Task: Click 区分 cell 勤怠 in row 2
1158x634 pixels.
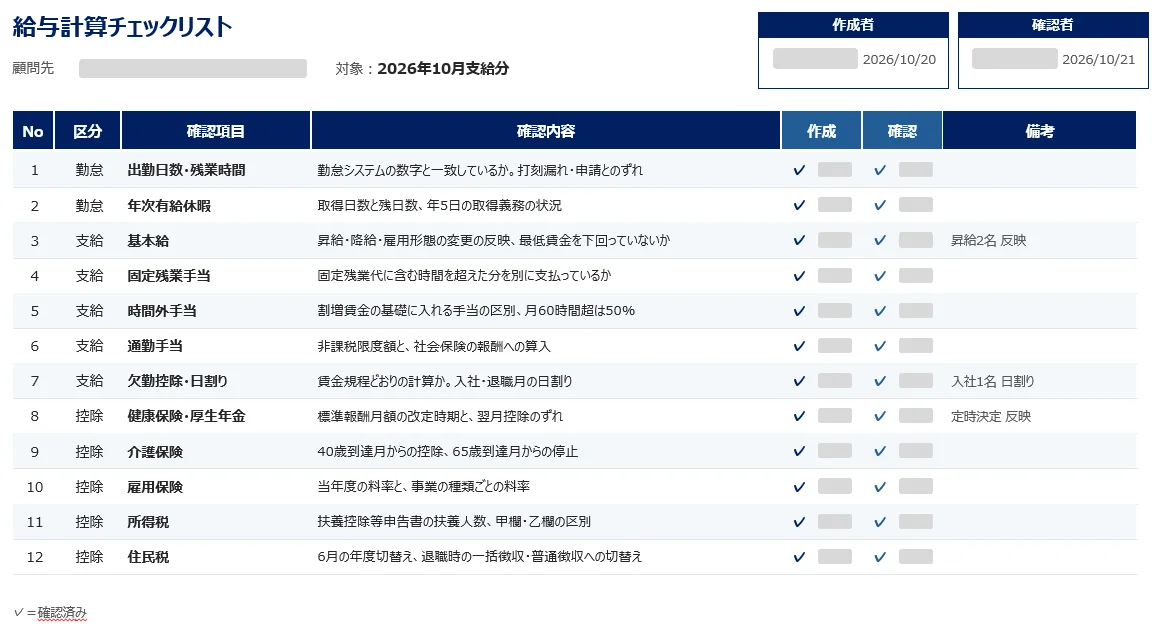Action: (x=89, y=205)
